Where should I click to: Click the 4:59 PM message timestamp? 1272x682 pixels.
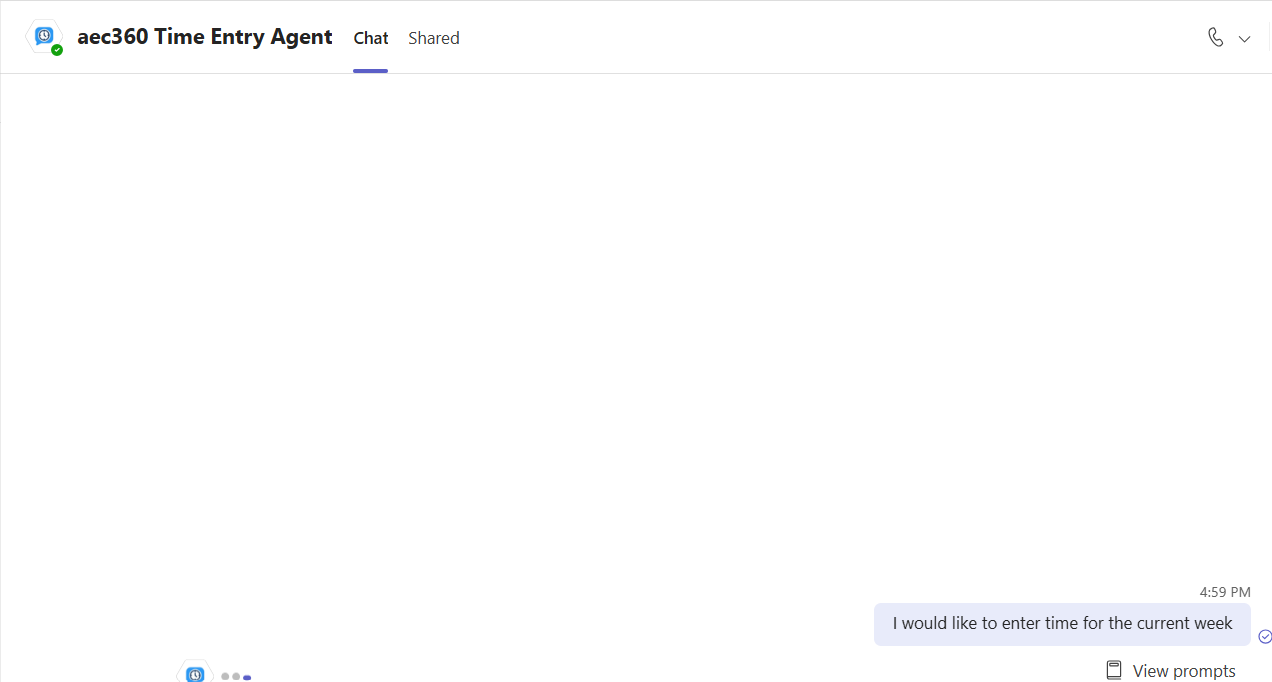(x=1225, y=592)
